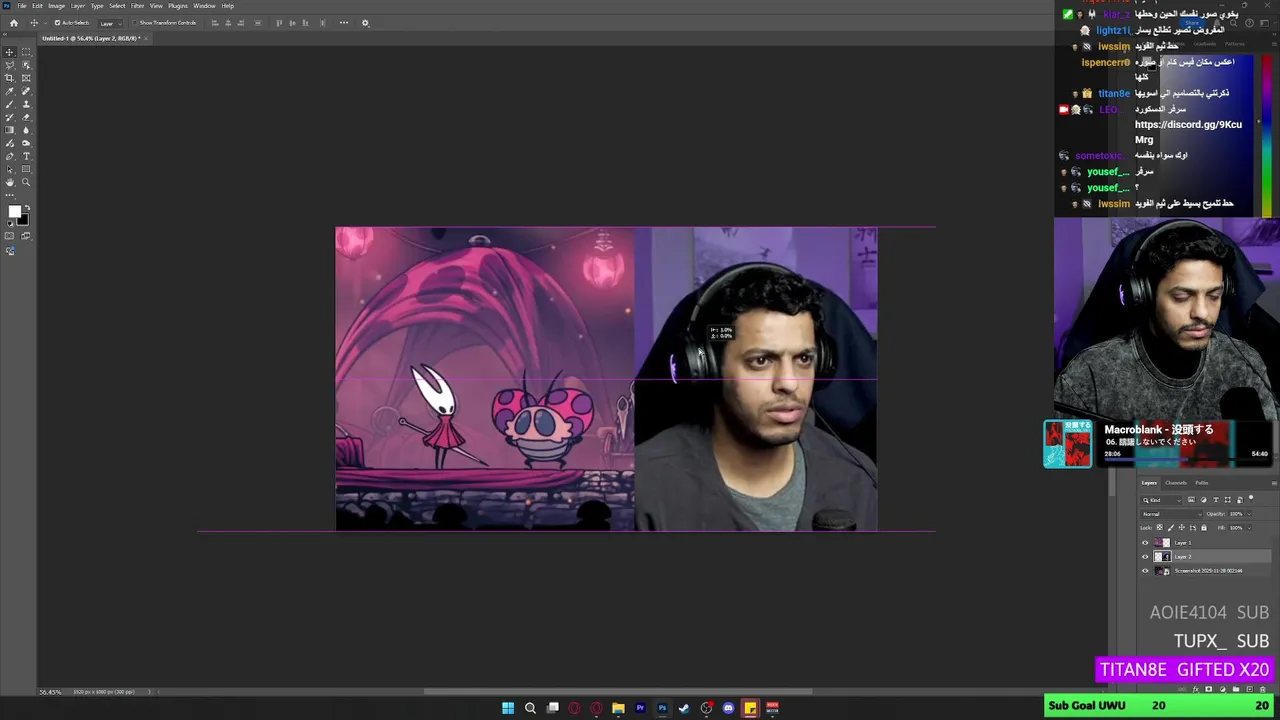
Task: Swap foreground and background colors arrow
Action: click(27, 207)
